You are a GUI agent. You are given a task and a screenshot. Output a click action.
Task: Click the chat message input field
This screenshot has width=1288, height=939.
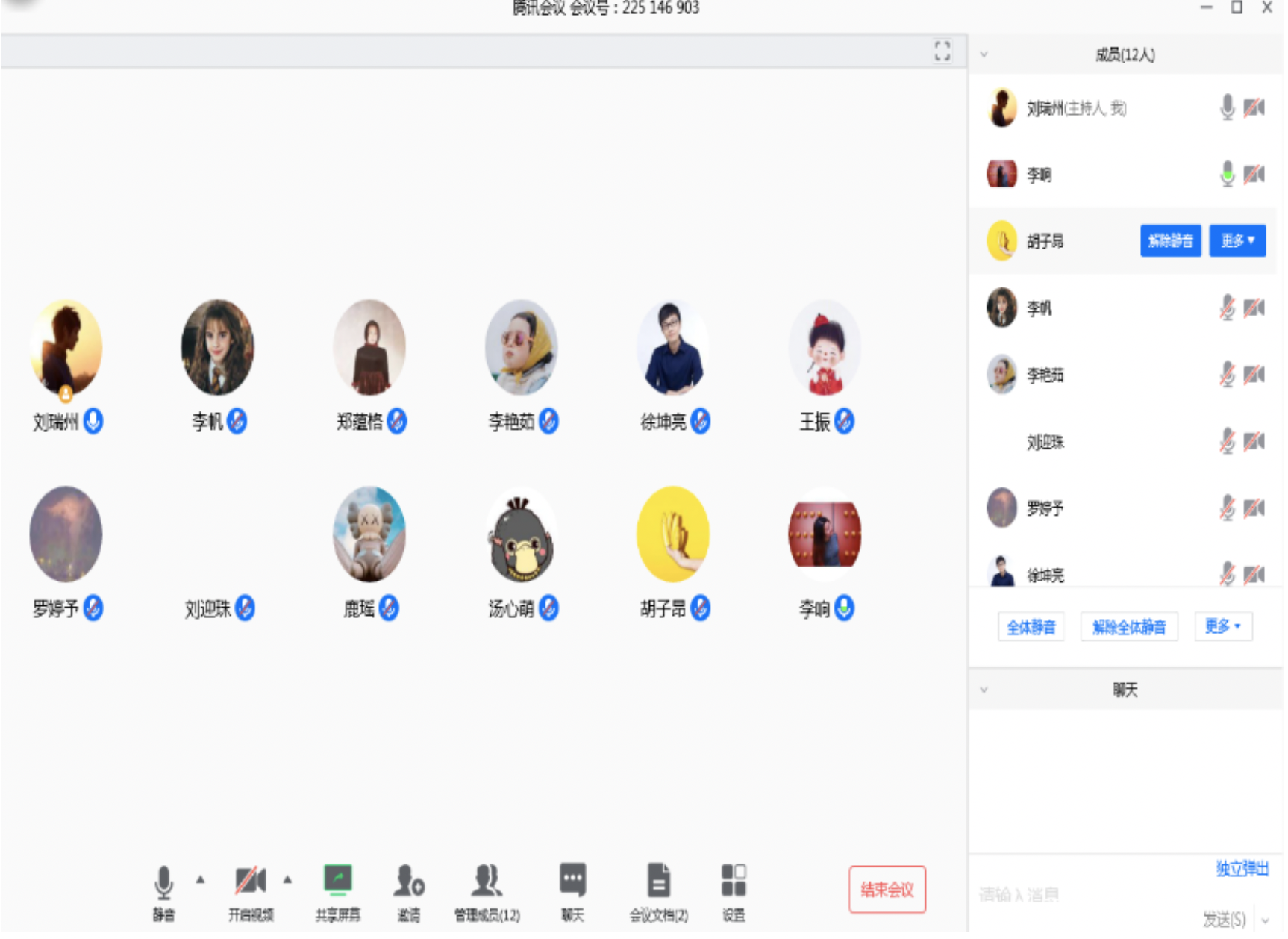pyautogui.click(x=1082, y=894)
